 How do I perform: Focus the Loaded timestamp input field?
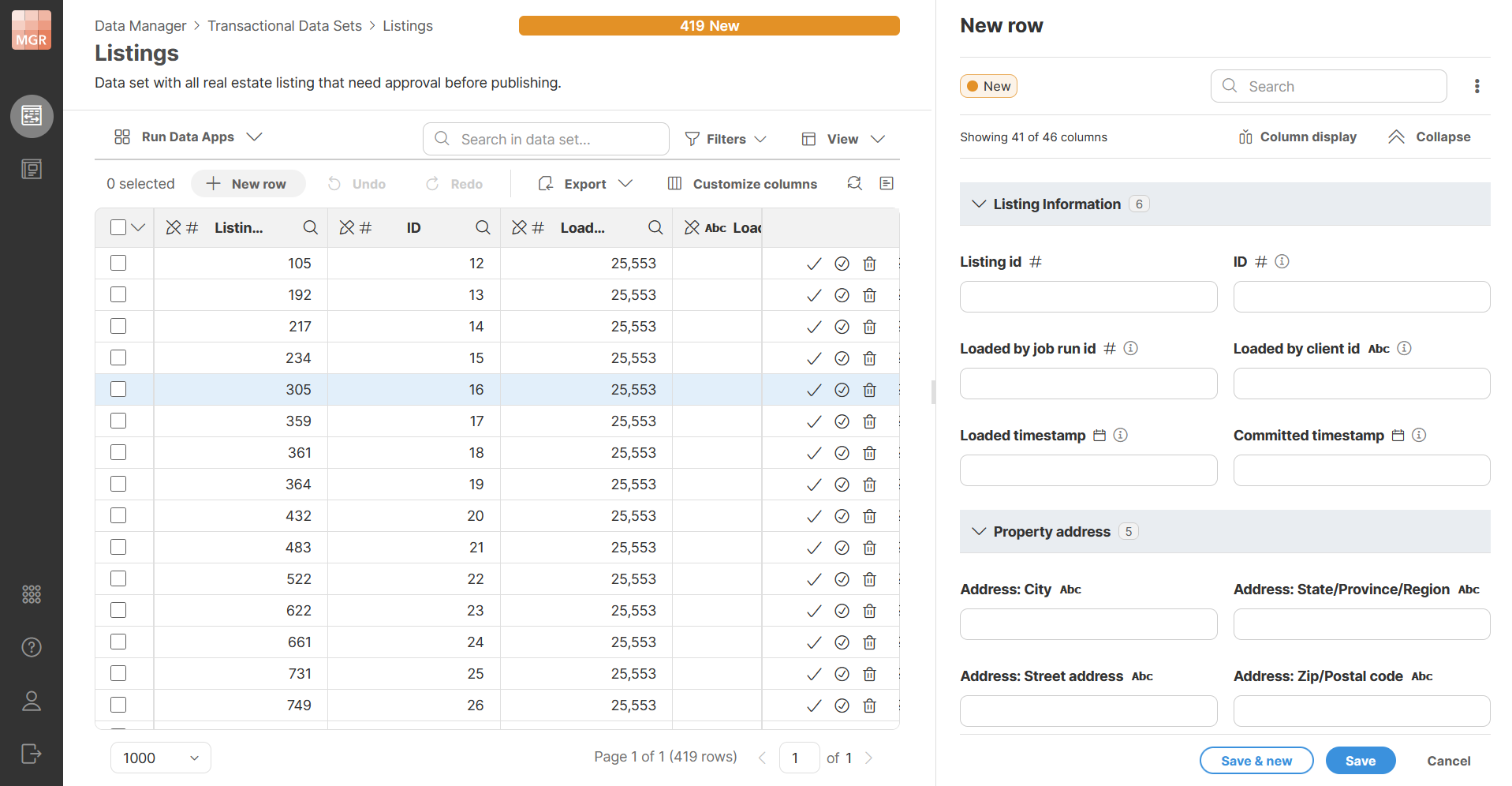pyautogui.click(x=1088, y=470)
